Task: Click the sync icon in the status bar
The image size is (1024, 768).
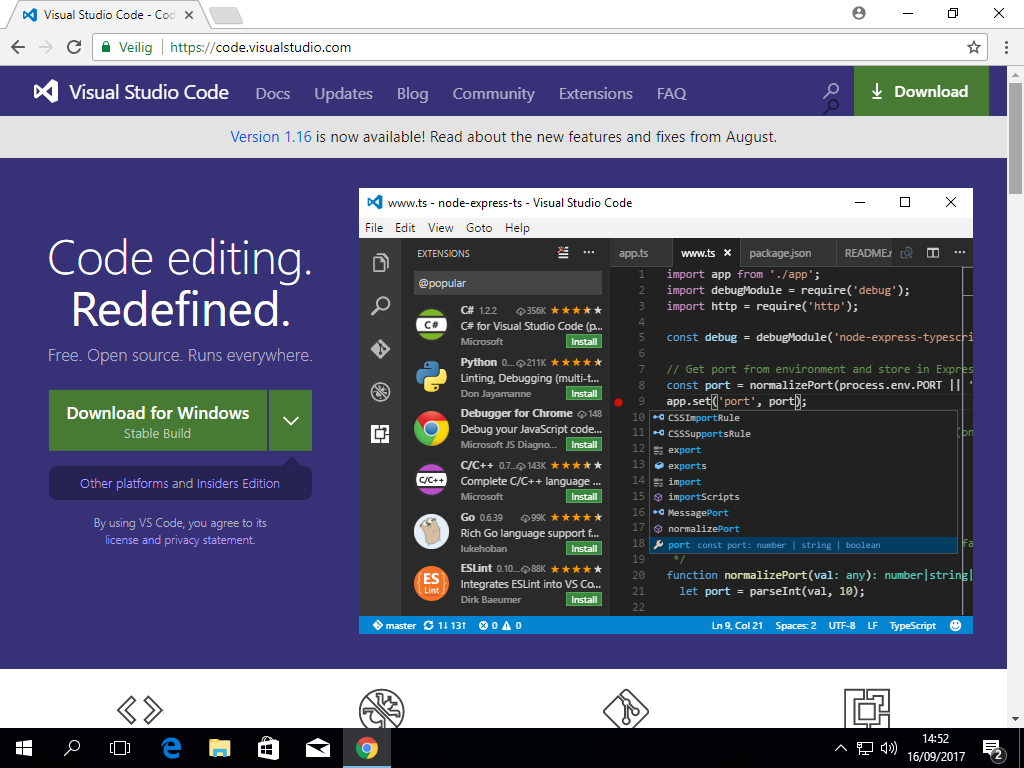Action: (428, 625)
